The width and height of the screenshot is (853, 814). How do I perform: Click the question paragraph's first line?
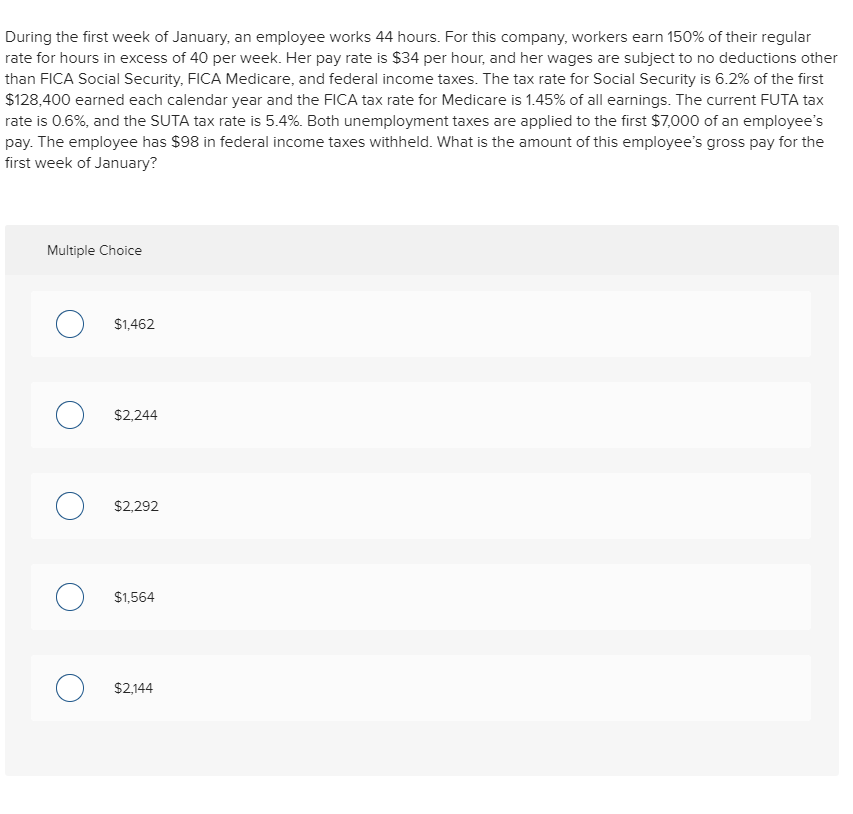pos(407,37)
